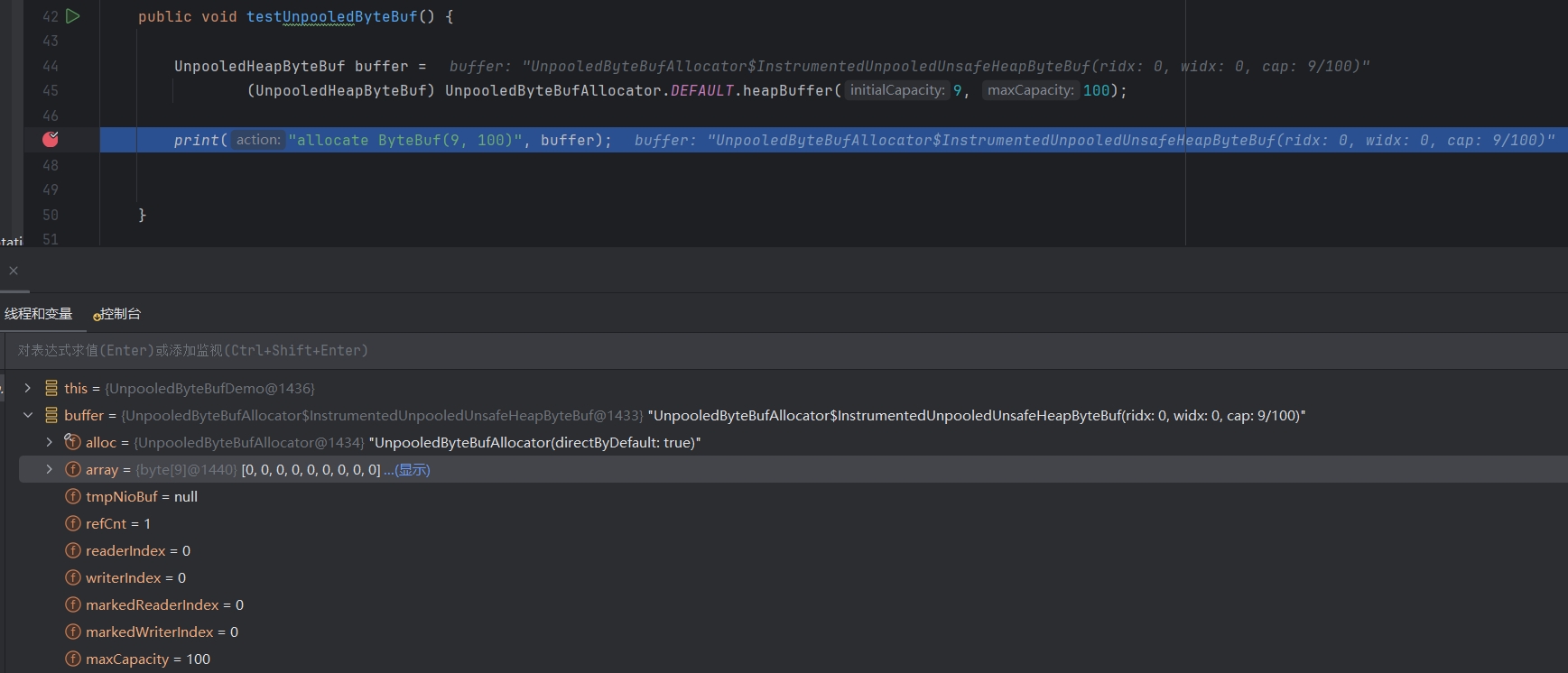Viewport: 1568px width, 673px height.
Task: Click the markedReaderIndex field icon
Action: click(73, 604)
